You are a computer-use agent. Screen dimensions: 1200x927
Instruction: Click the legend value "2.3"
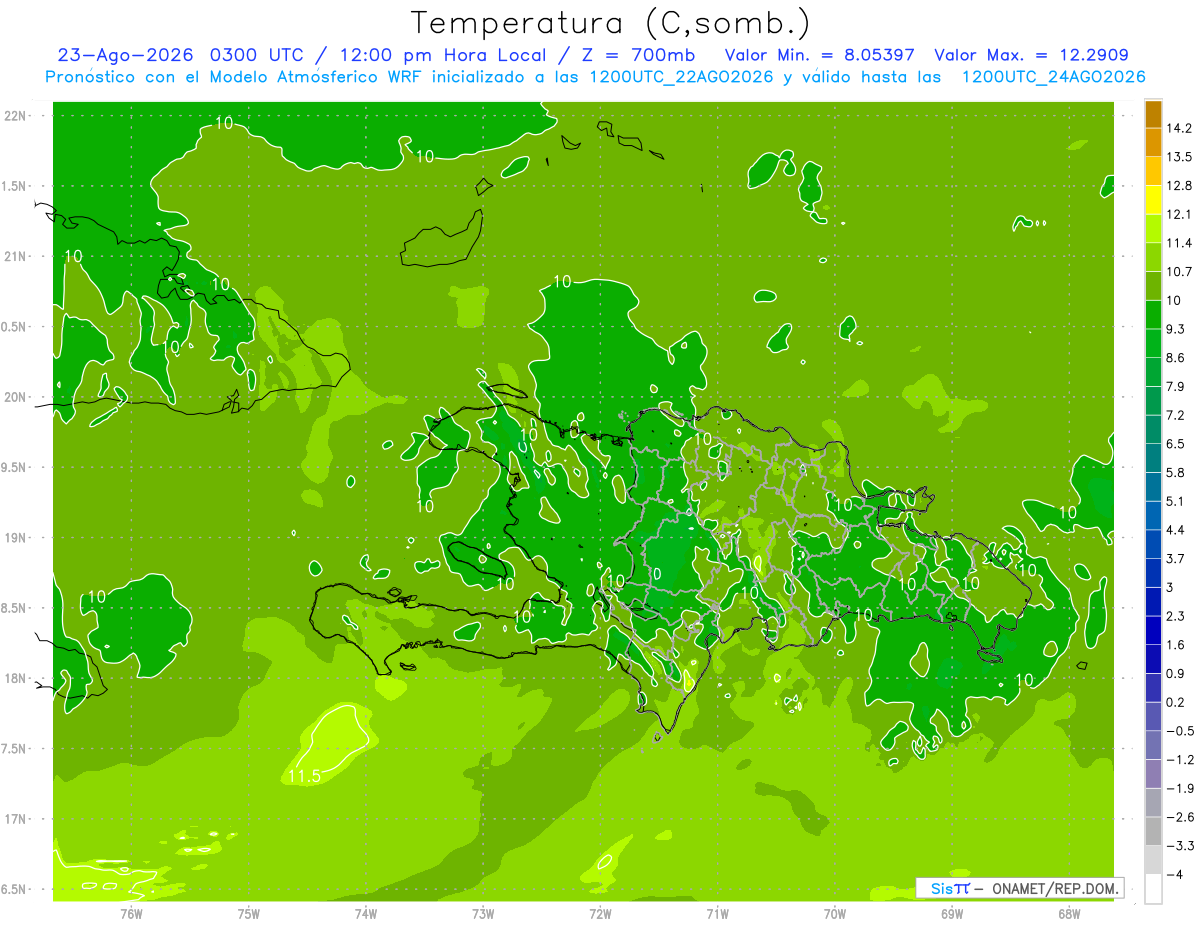pyautogui.click(x=1175, y=616)
